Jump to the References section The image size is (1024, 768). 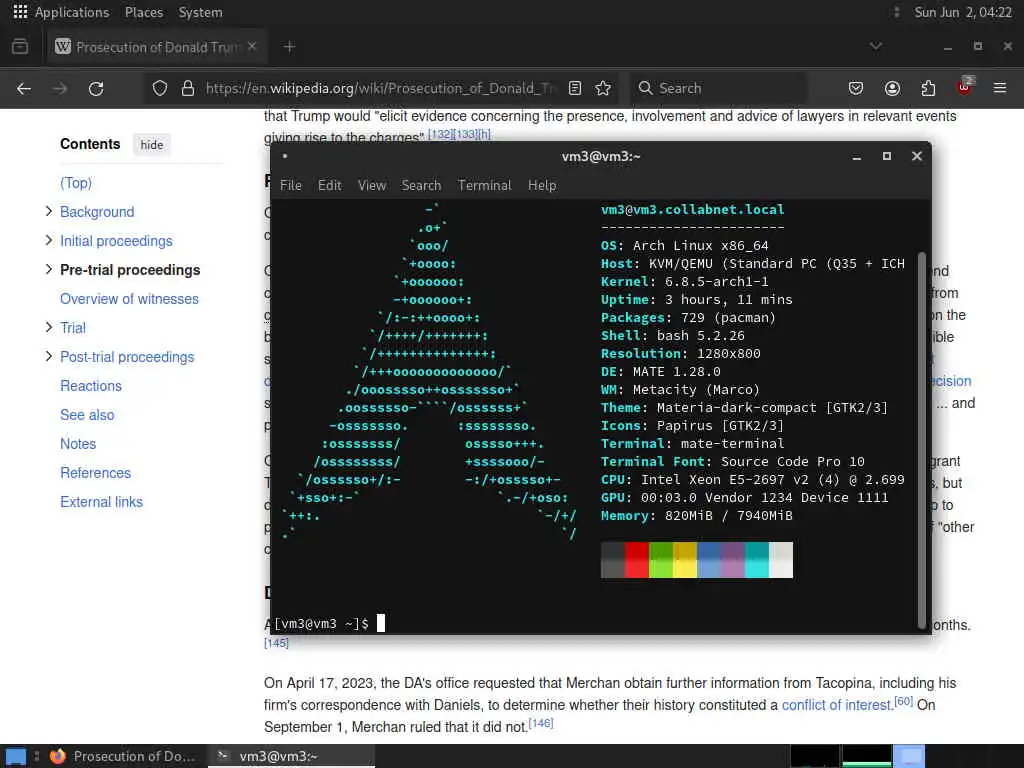(x=95, y=472)
